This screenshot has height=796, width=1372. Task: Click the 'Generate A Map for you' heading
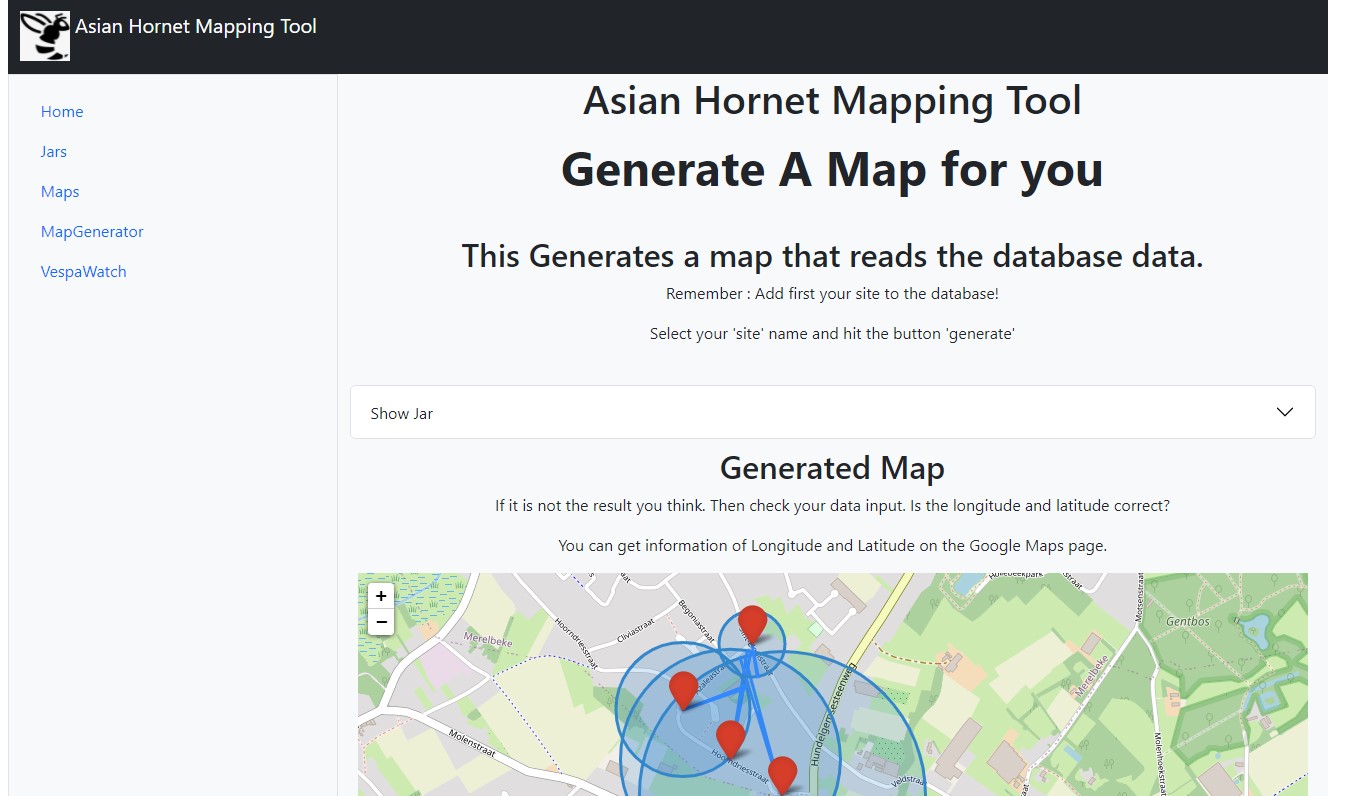pyautogui.click(x=832, y=170)
